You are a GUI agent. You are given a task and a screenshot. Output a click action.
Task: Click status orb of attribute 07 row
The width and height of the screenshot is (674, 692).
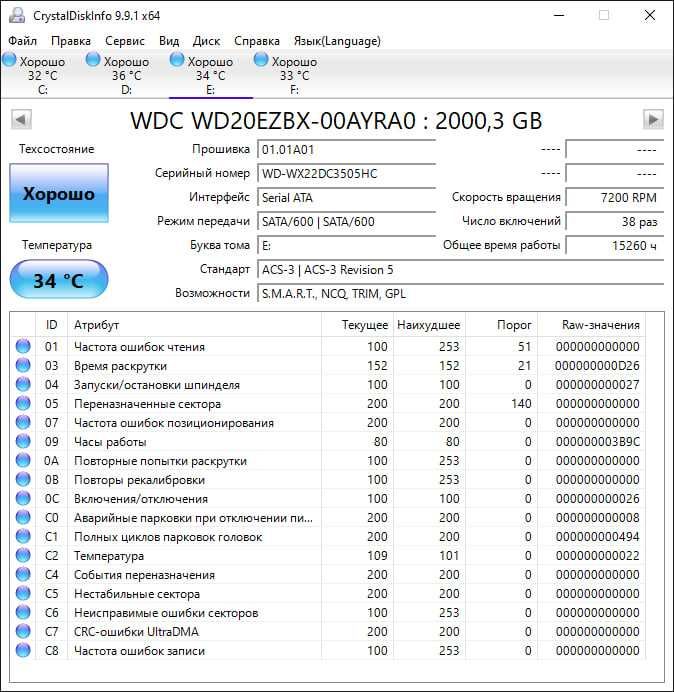pyautogui.click(x=23, y=422)
